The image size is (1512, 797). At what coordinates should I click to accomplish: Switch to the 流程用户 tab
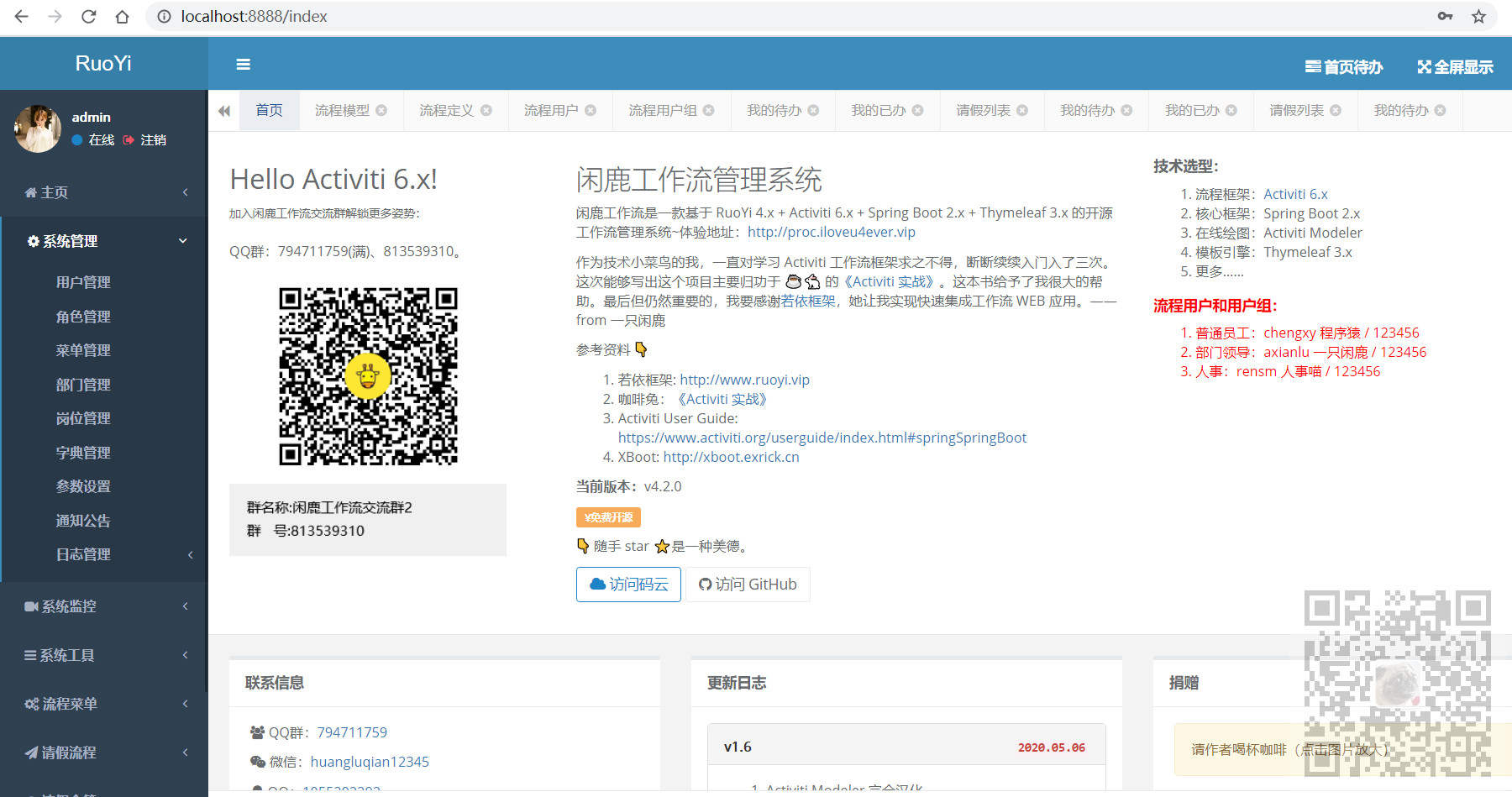pos(551,110)
